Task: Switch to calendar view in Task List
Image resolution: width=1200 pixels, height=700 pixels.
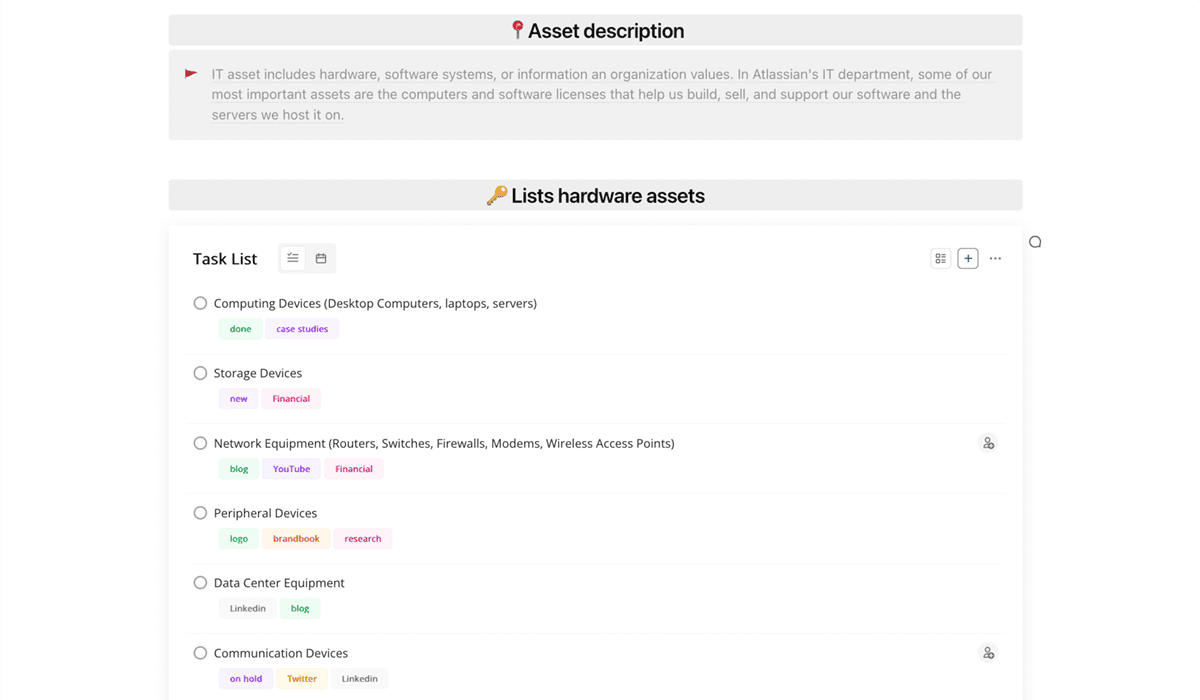Action: pyautogui.click(x=321, y=258)
